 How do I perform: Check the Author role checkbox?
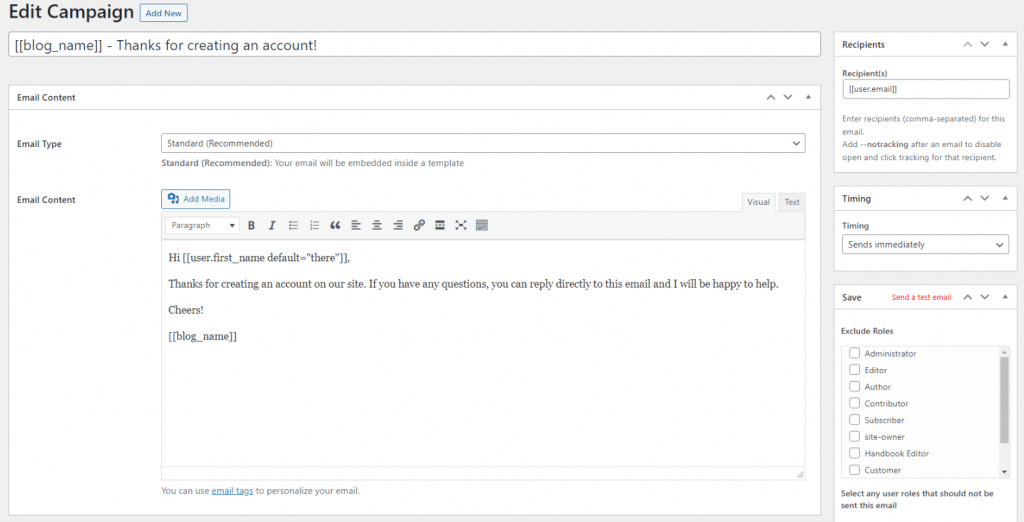(854, 386)
